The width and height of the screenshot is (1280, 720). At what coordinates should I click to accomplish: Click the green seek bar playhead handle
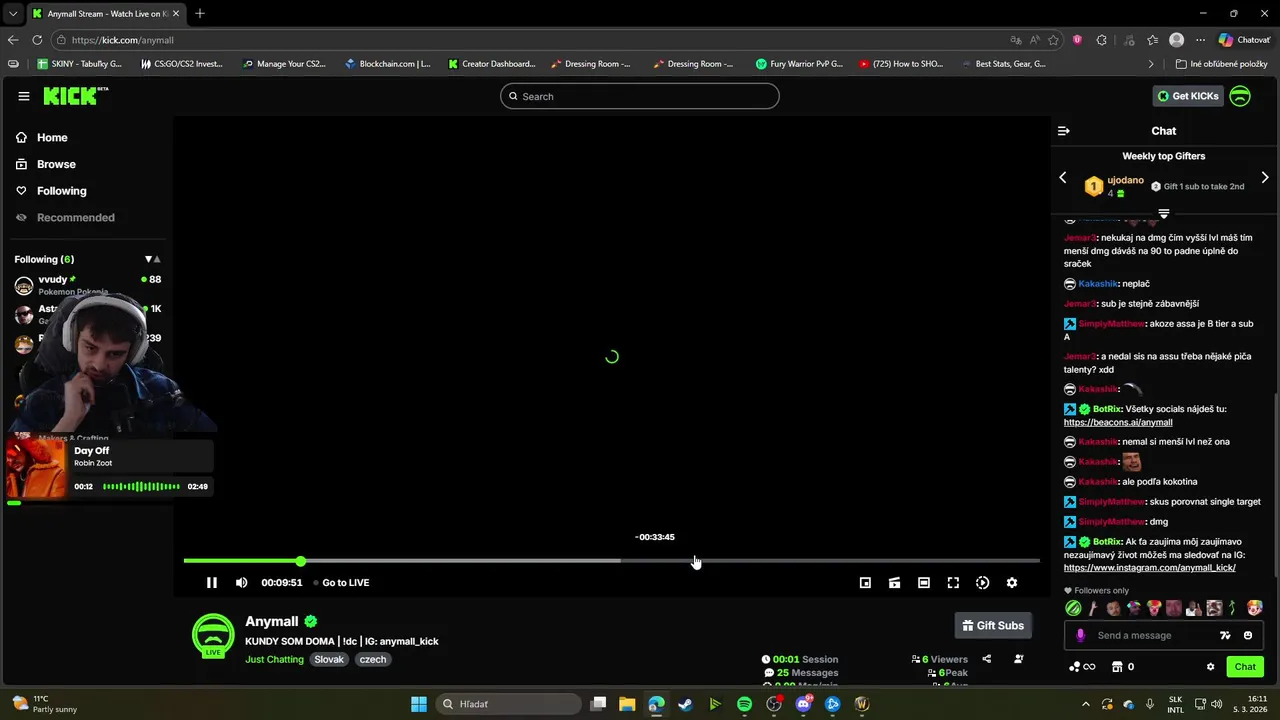point(301,561)
